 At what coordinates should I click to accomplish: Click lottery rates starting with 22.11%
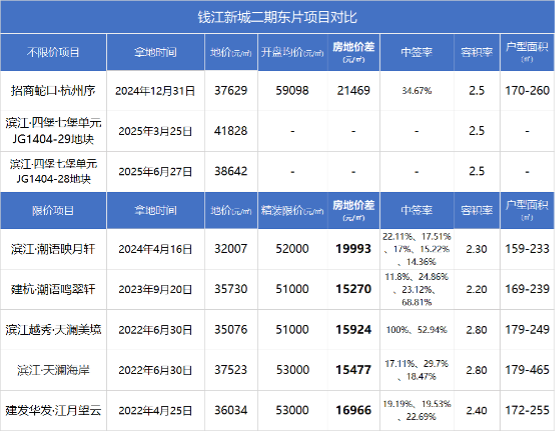[x=417, y=249]
